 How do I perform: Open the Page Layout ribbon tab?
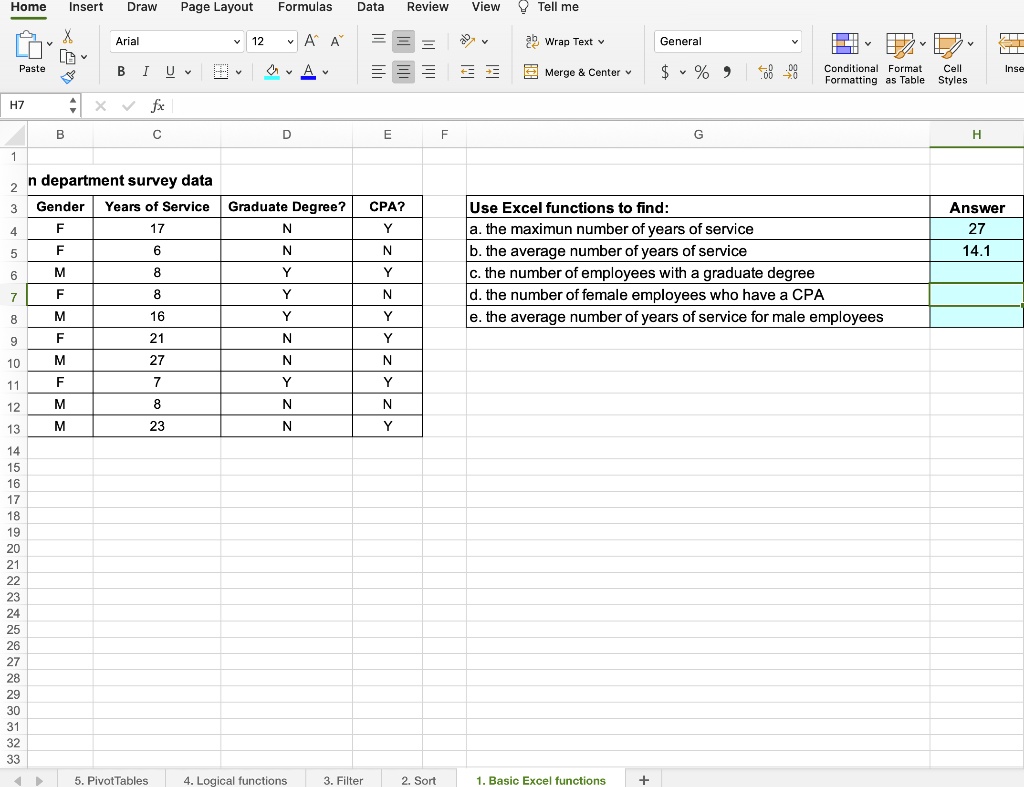point(217,7)
